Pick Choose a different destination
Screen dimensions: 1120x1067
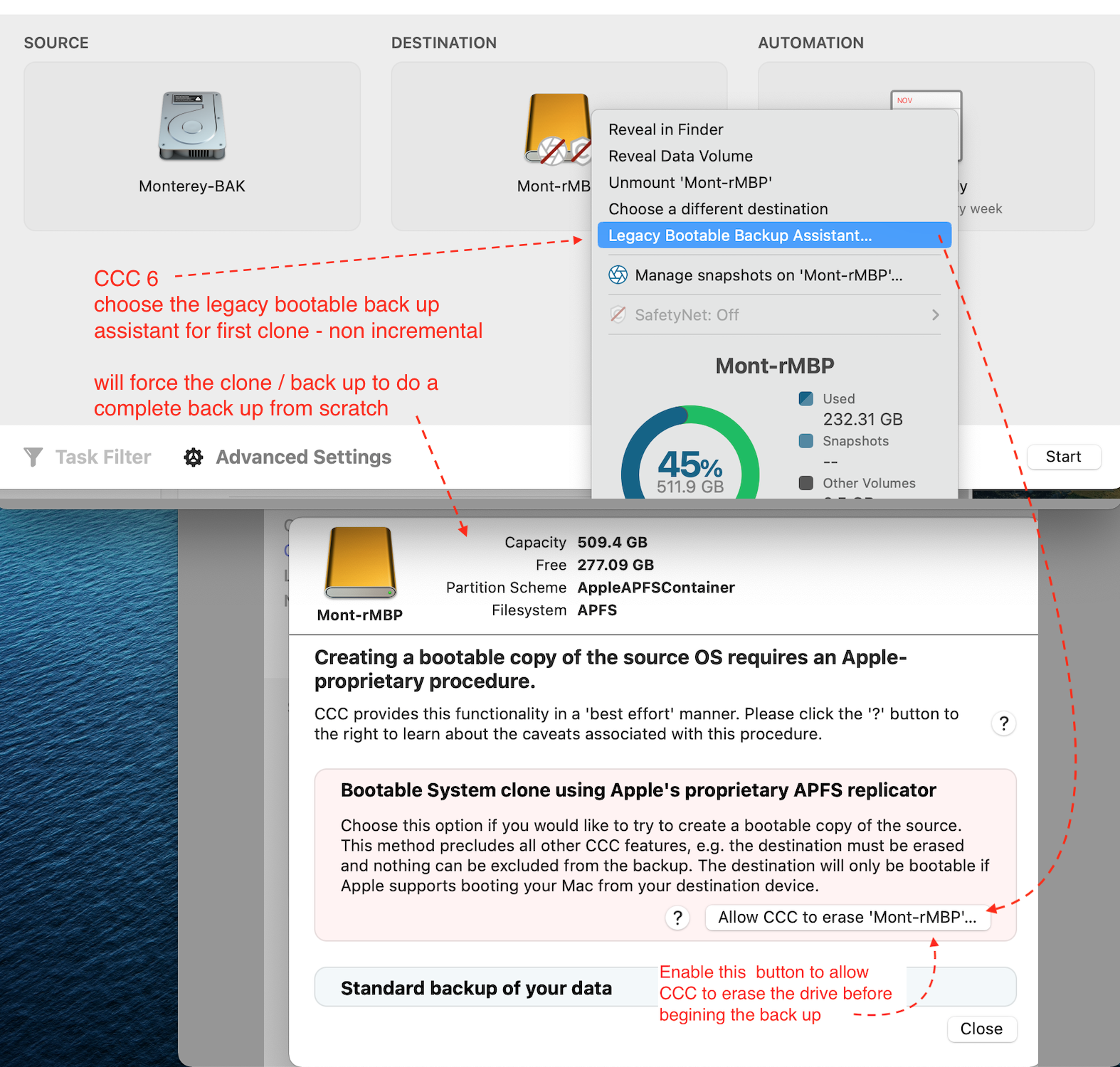(718, 209)
